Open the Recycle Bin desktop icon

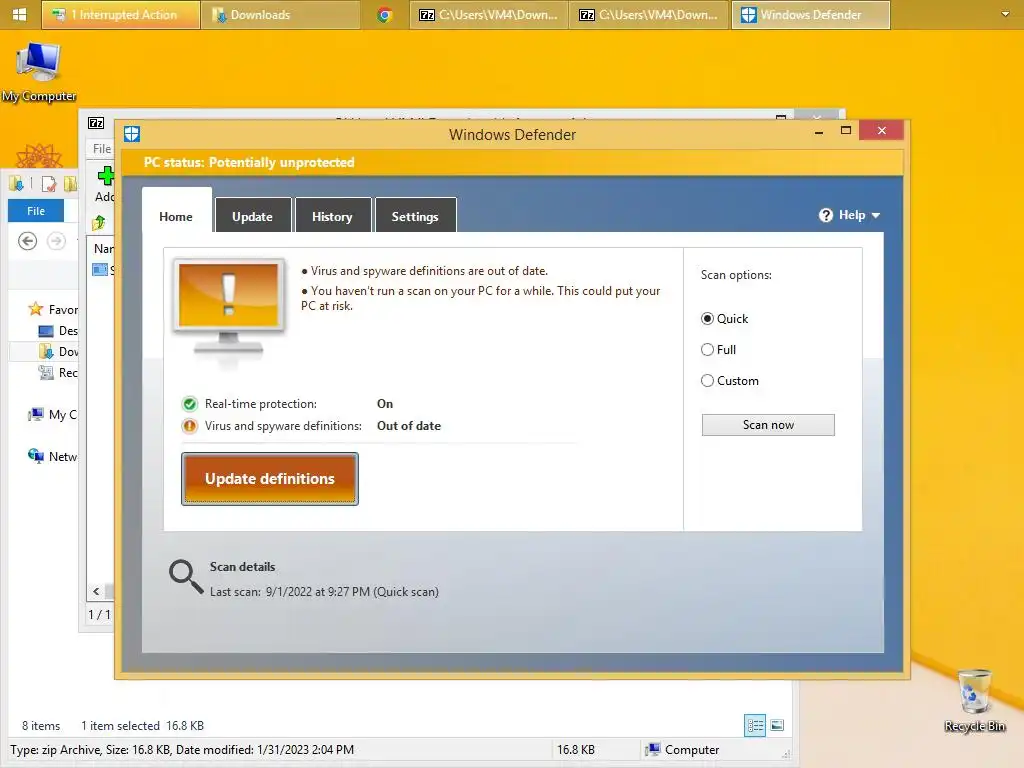[975, 700]
